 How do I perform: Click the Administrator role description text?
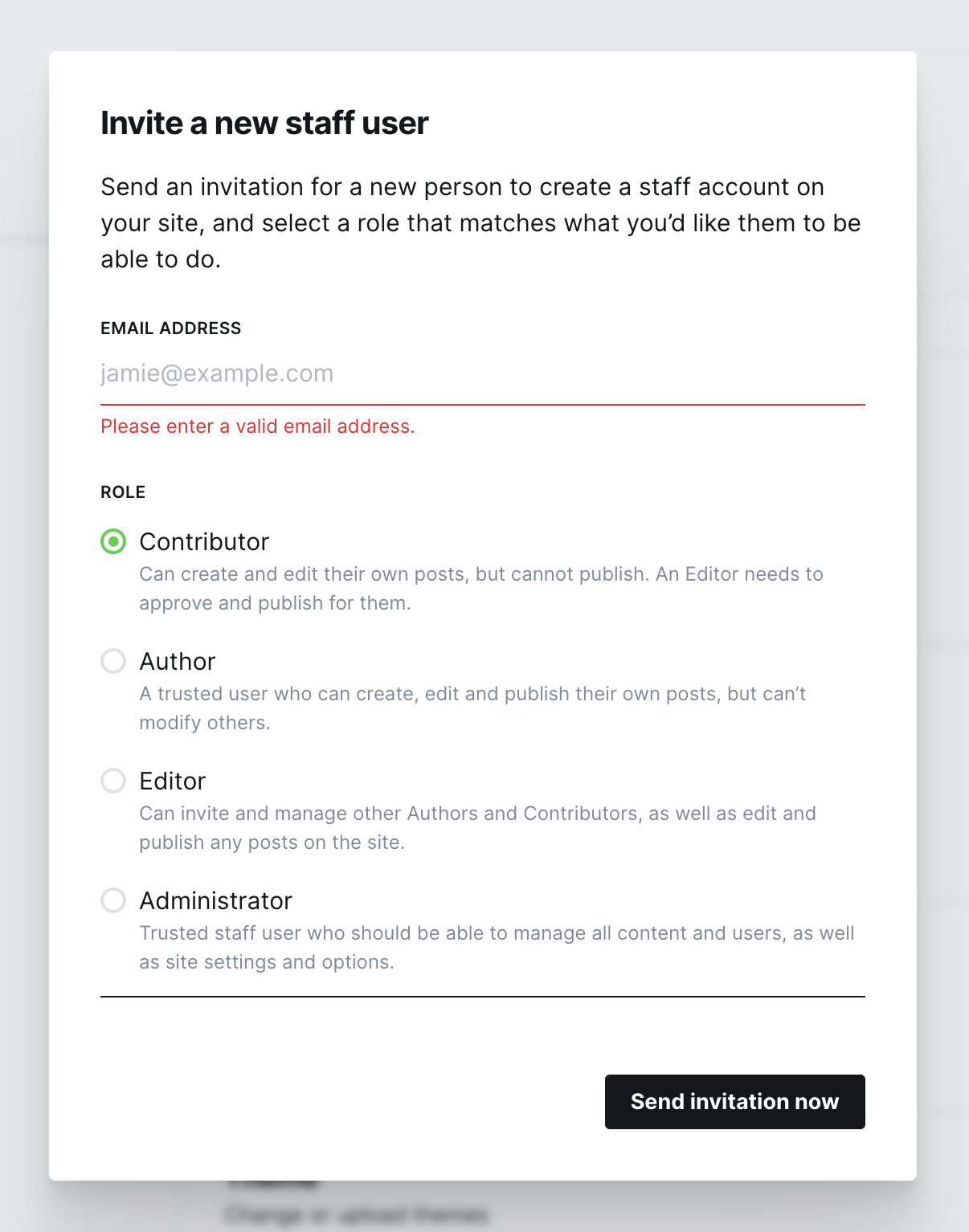coord(496,948)
